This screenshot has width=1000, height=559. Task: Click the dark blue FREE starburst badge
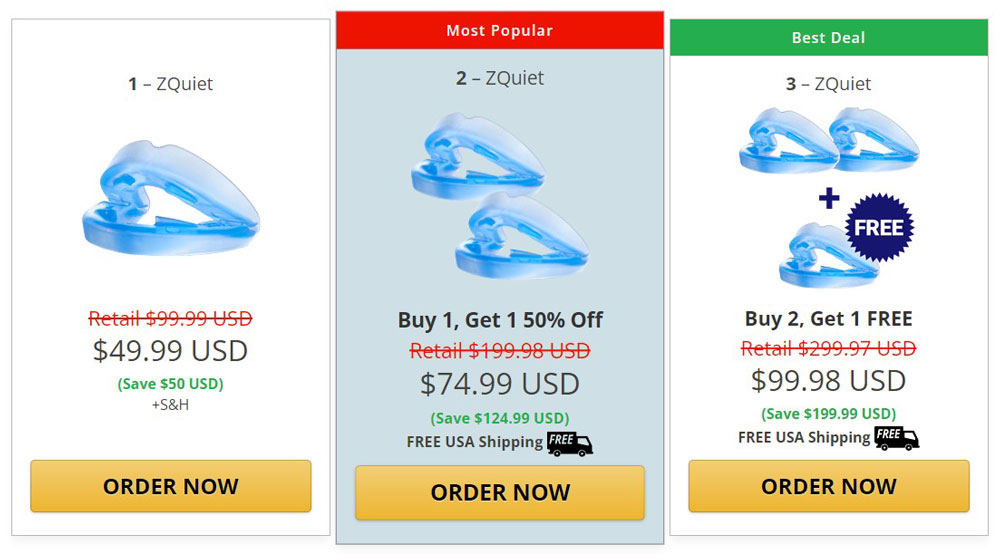tap(879, 227)
